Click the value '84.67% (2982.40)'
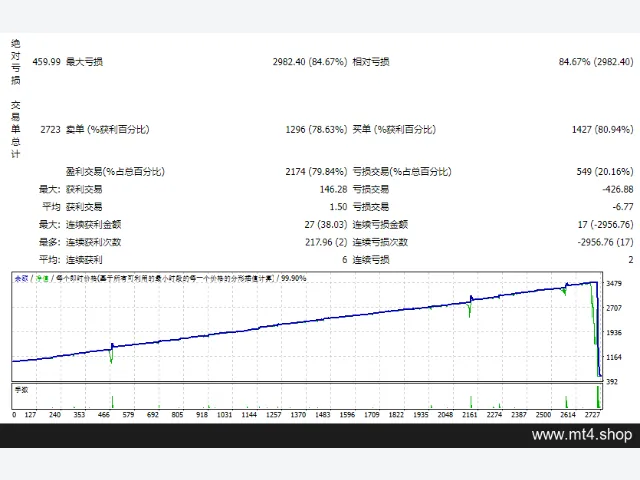The height and width of the screenshot is (480, 640). coord(596,62)
